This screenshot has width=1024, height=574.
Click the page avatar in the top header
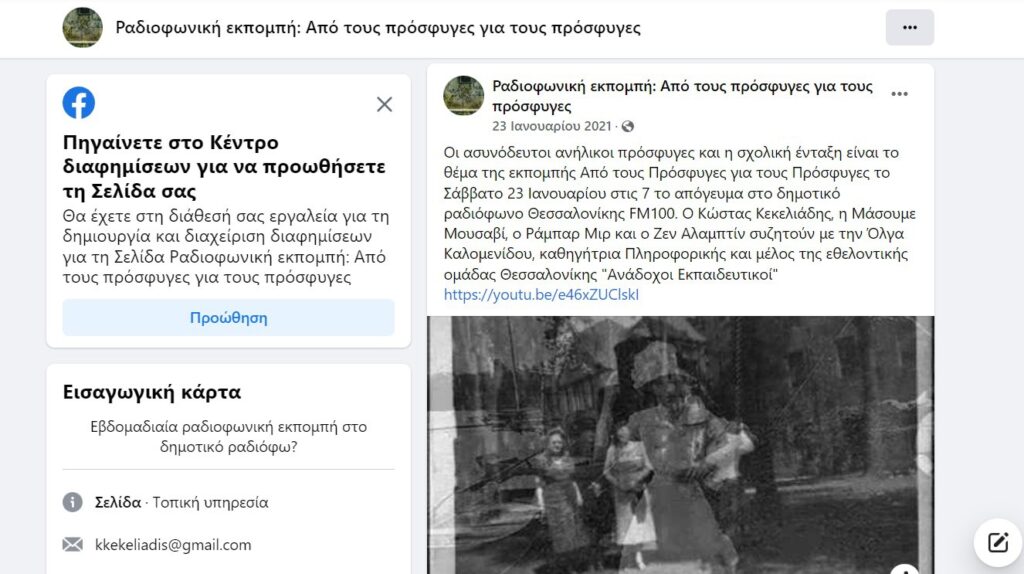point(82,27)
